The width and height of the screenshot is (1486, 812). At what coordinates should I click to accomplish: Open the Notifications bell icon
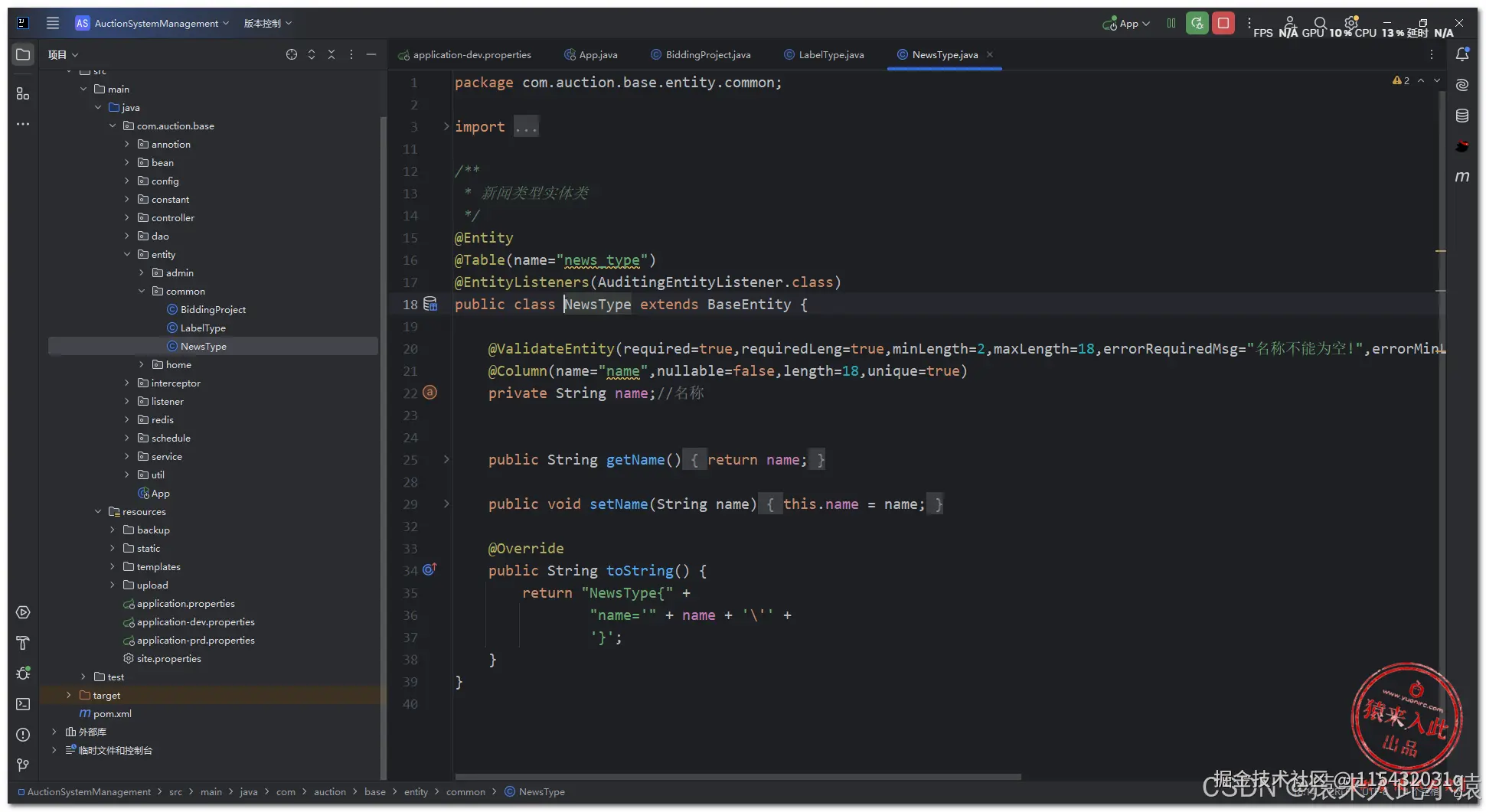point(1462,54)
